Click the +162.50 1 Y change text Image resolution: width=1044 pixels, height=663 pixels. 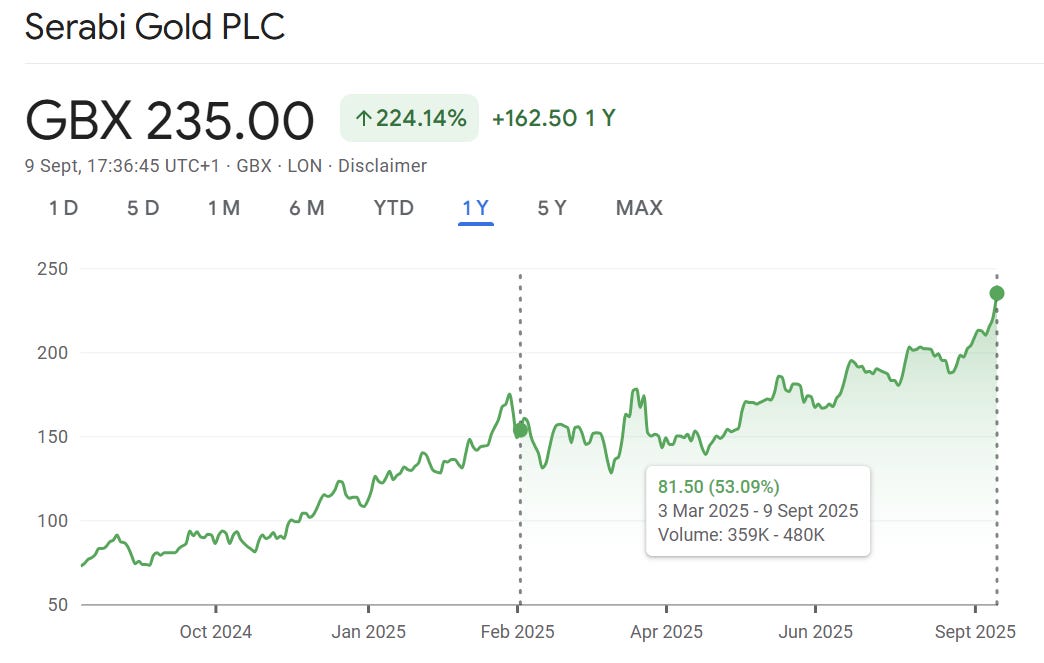click(554, 118)
